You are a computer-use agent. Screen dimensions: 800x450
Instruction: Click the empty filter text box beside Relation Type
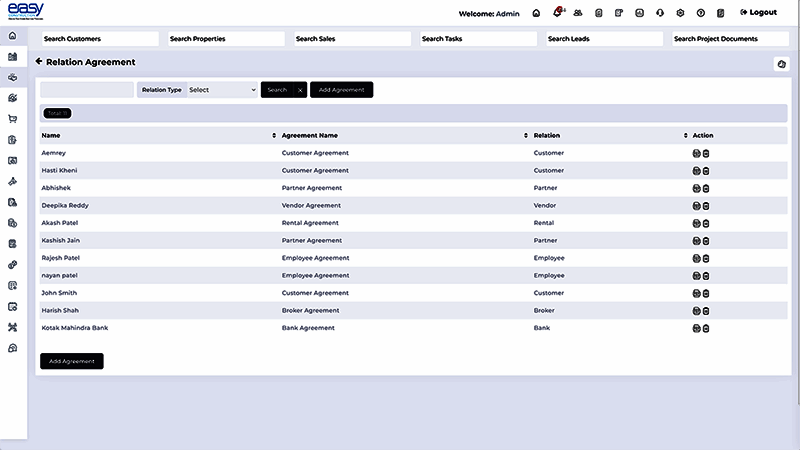pyautogui.click(x=87, y=90)
